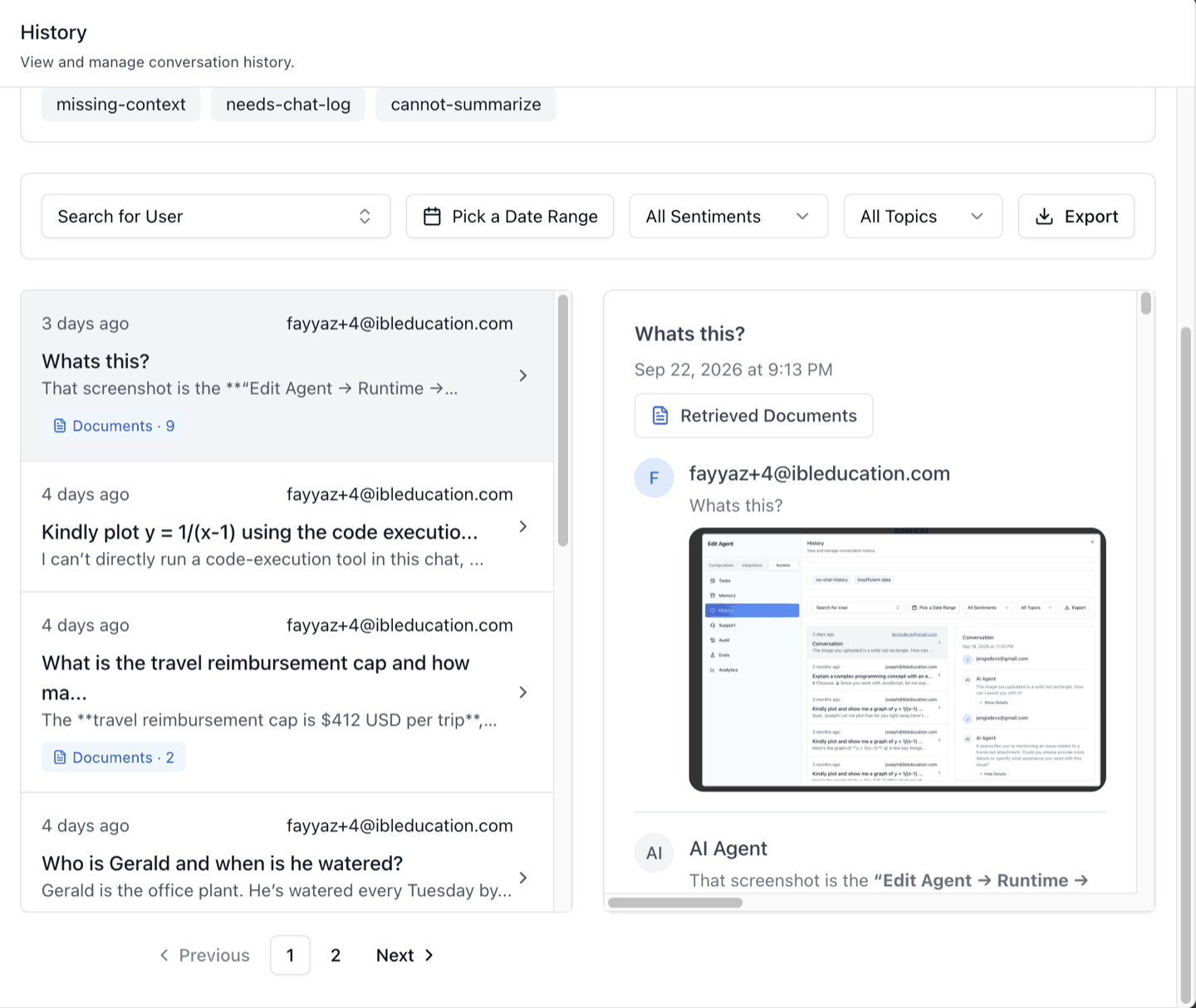Open the 'Whats this?' conversation entry
Screen dimensions: 1196x1008
tap(287, 376)
